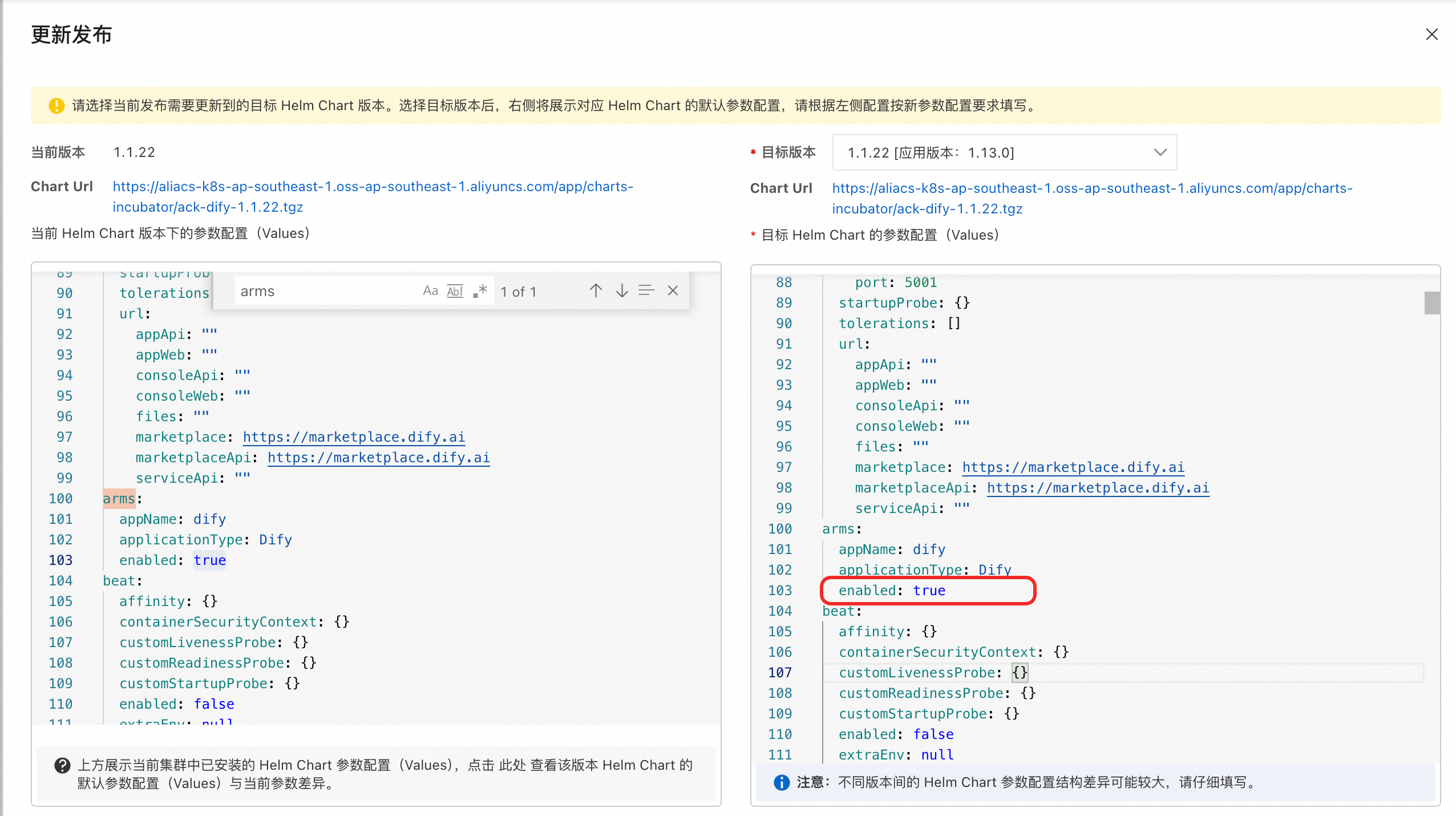Image resolution: width=1456 pixels, height=816 pixels.
Task: Click the blue info icon in note
Action: pyautogui.click(x=781, y=782)
